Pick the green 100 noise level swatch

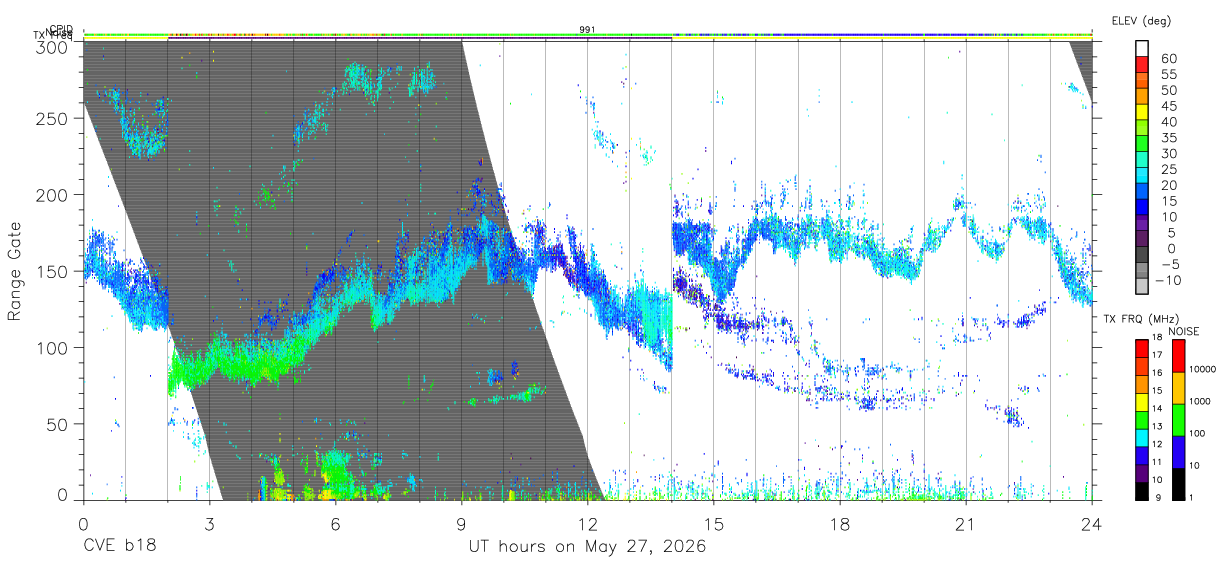(x=1178, y=420)
